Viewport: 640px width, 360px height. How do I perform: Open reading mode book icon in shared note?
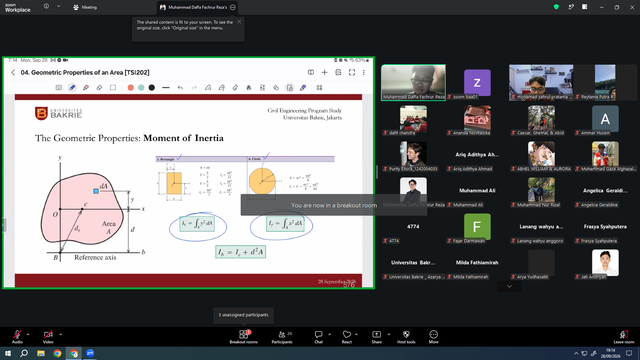tap(311, 72)
